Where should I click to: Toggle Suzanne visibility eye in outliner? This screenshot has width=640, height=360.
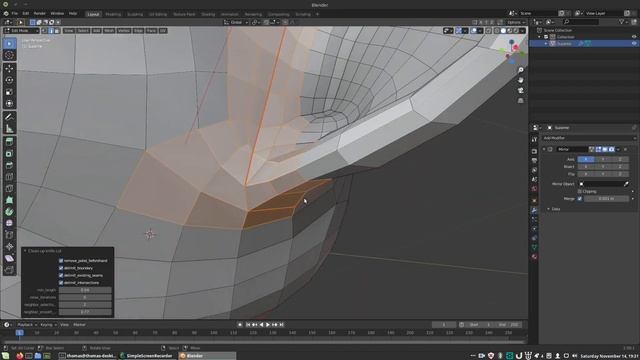(x=634, y=44)
